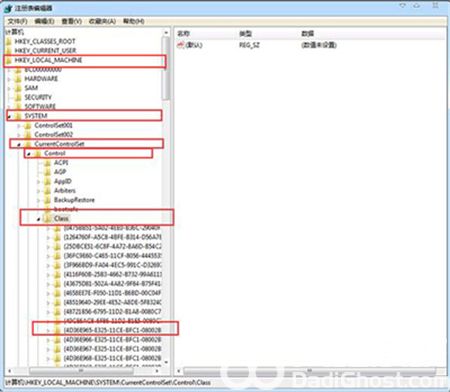Screen dimensions: 450x392
Task: Expand the {4D36E965-E325 key
Action: pos(48,331)
